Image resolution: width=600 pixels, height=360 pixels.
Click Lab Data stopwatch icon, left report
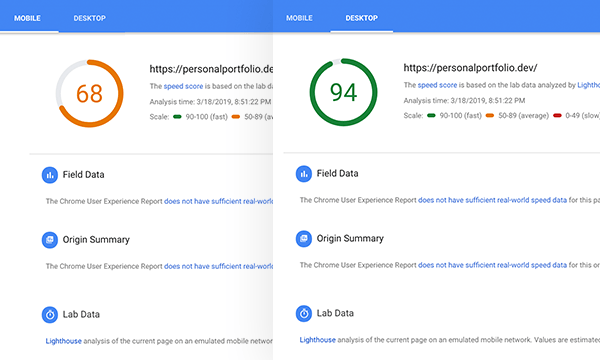click(x=50, y=315)
